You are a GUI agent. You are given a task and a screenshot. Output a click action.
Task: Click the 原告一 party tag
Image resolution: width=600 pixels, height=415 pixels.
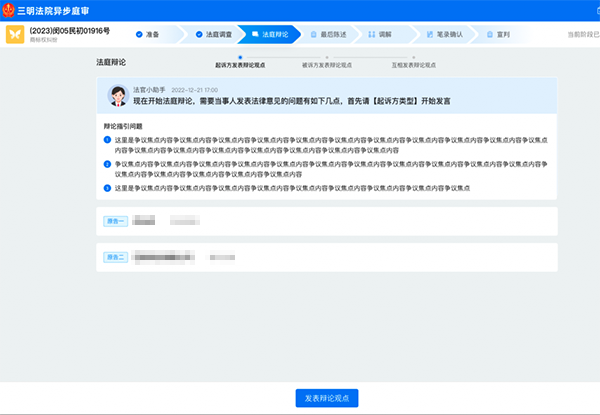pos(116,220)
